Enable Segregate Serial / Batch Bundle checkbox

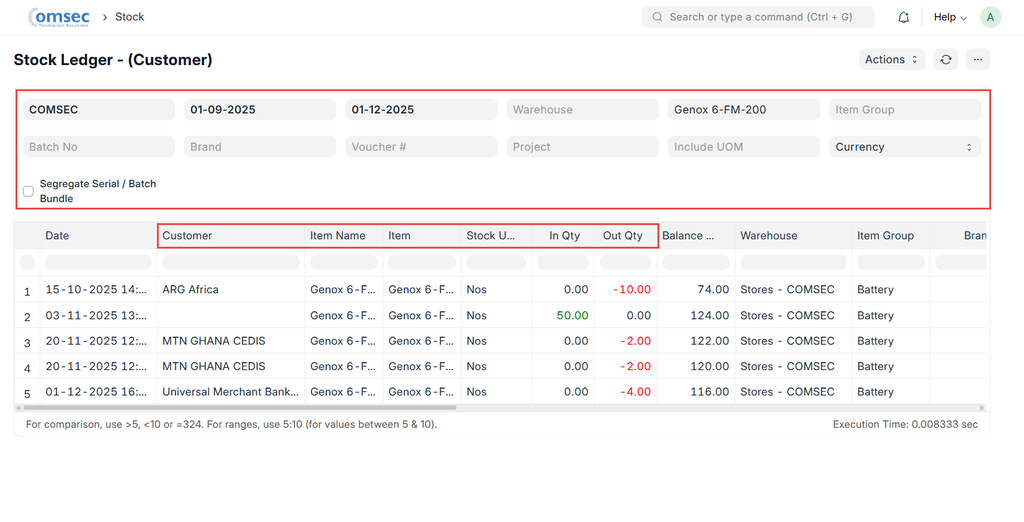(x=28, y=191)
